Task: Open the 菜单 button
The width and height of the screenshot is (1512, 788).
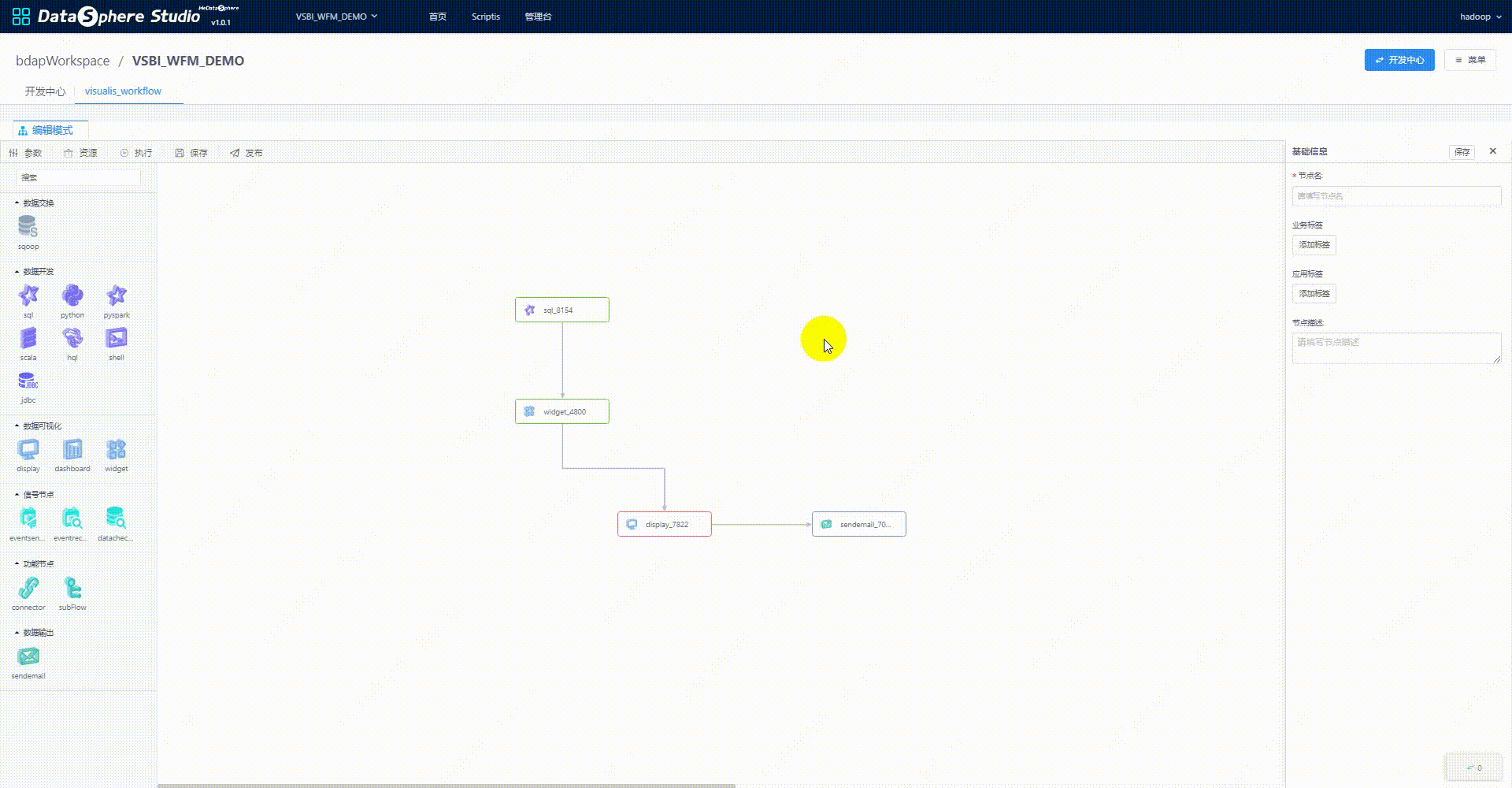Action: point(1470,60)
